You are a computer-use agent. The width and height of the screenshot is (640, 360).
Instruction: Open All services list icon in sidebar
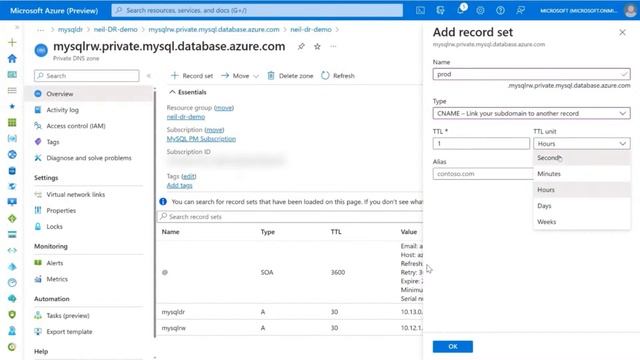click(12, 90)
